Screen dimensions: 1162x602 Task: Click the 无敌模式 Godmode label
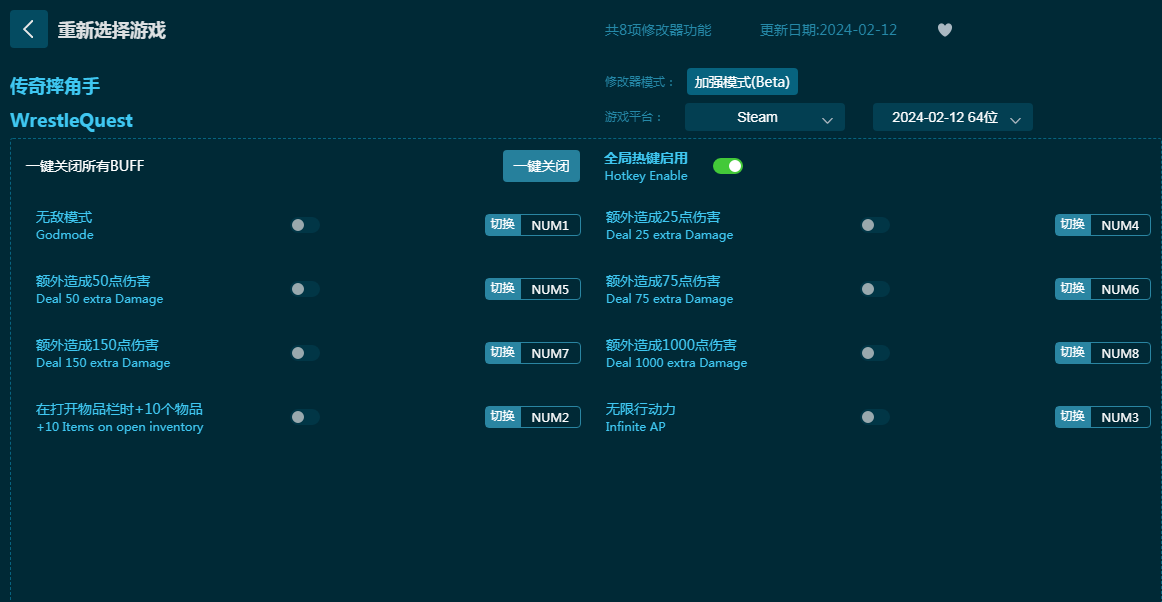[x=64, y=225]
